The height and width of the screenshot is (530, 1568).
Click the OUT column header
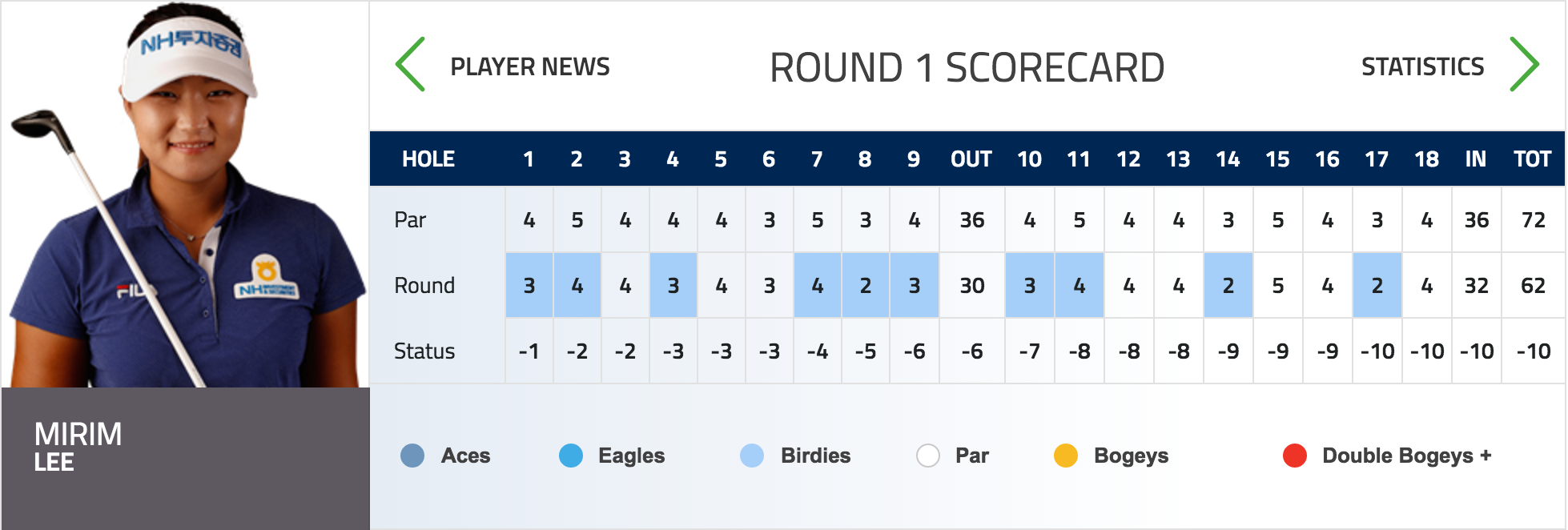971,159
